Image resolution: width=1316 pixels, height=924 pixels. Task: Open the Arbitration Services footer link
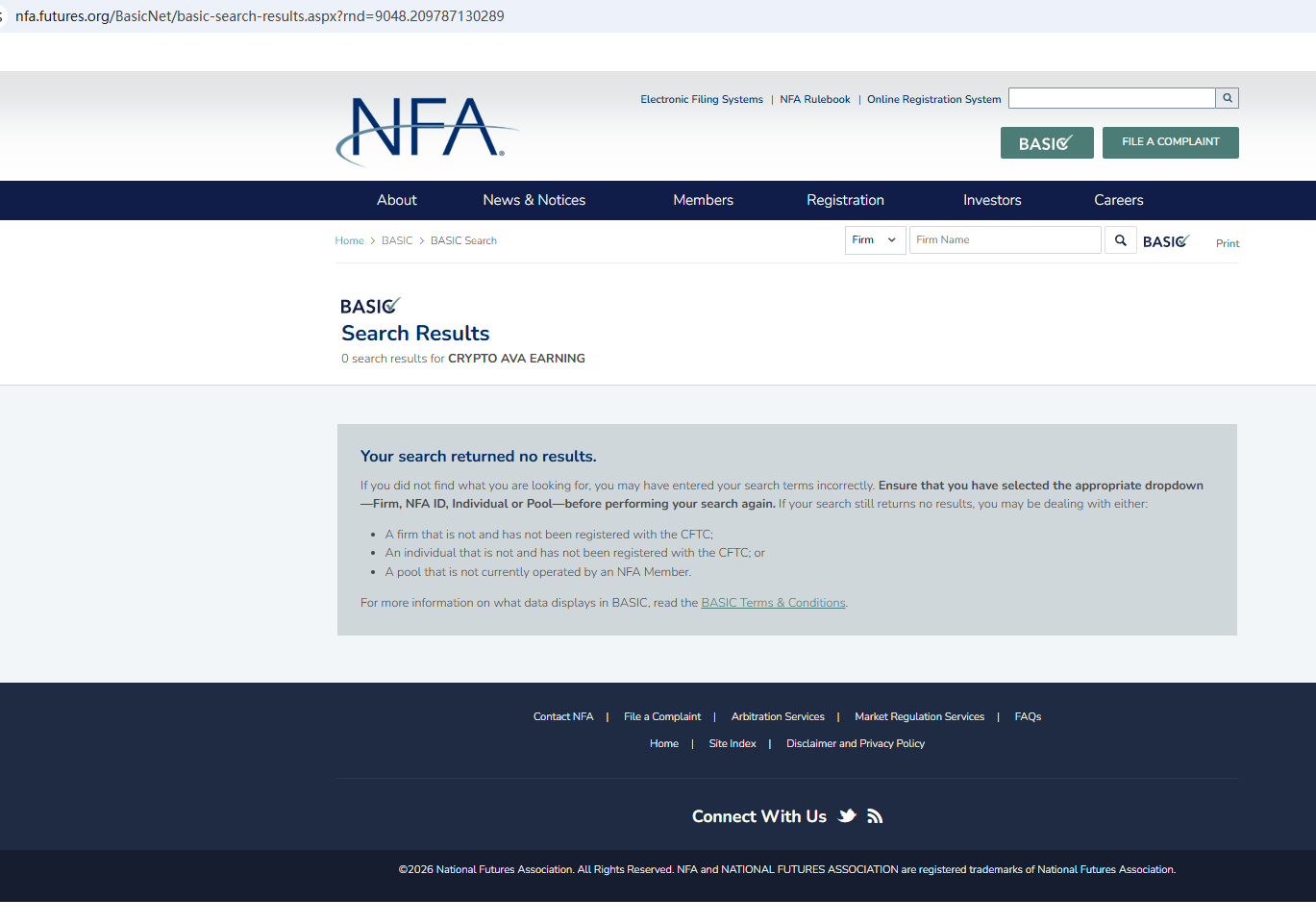pos(778,717)
